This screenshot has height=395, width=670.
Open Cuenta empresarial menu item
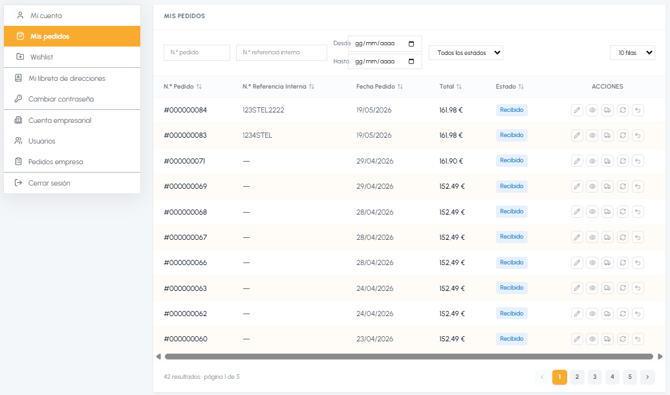72,120
